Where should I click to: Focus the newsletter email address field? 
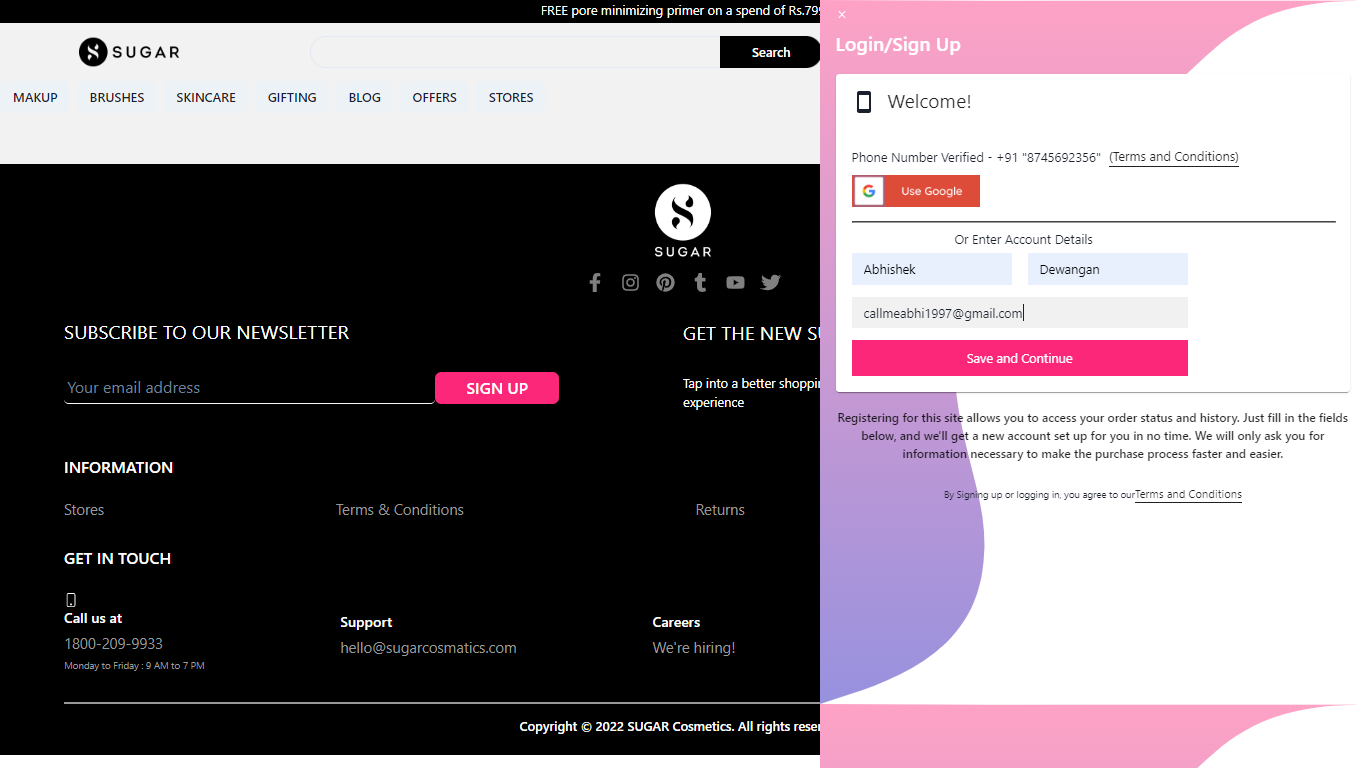tap(249, 388)
